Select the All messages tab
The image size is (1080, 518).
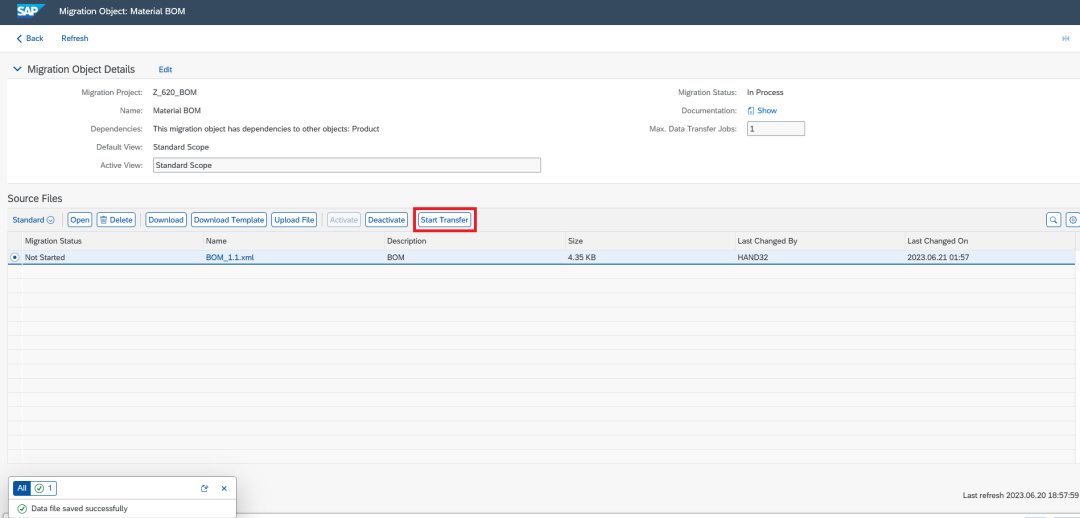pos(21,488)
